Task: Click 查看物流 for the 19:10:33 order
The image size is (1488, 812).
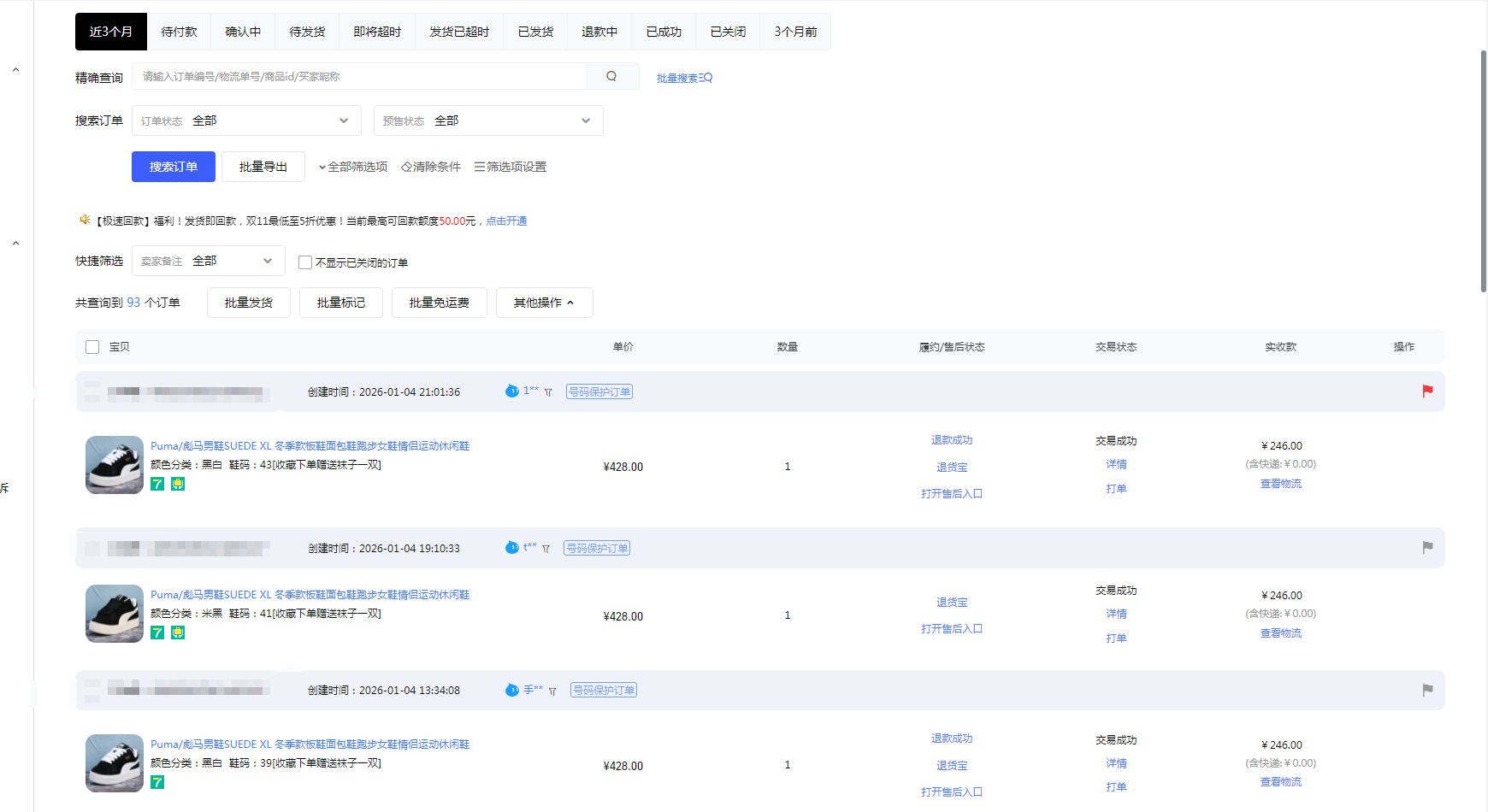Action: click(1281, 633)
